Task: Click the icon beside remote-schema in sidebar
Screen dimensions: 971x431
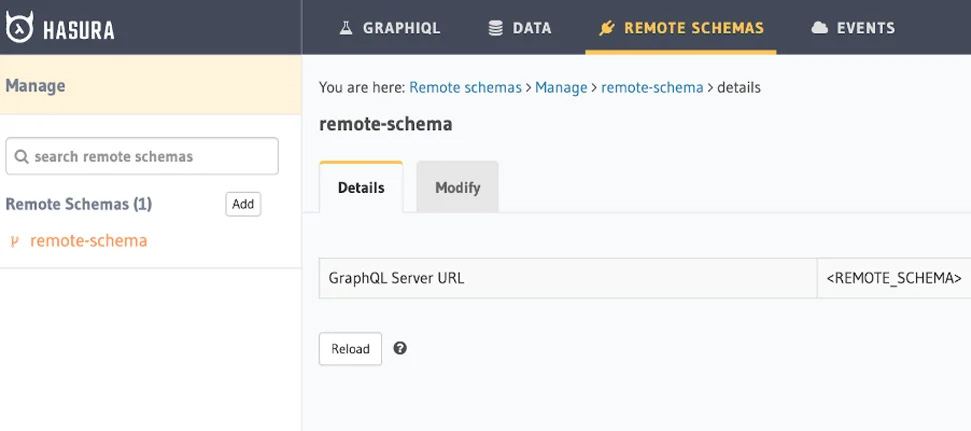Action: (15, 242)
